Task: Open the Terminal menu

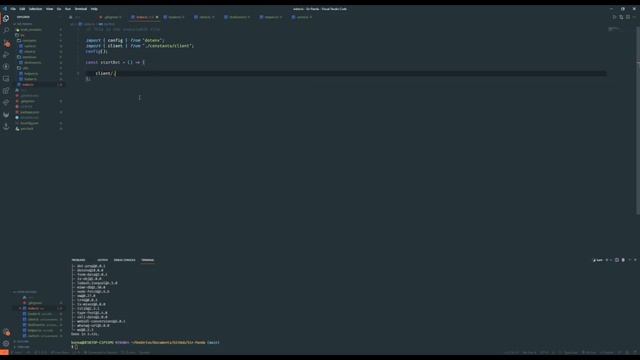Action: 81,9
